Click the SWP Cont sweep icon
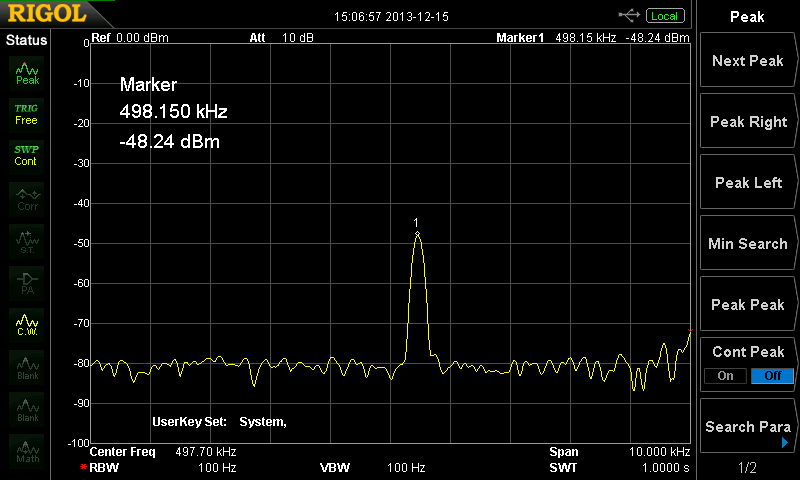The width and height of the screenshot is (800, 480). click(x=26, y=155)
